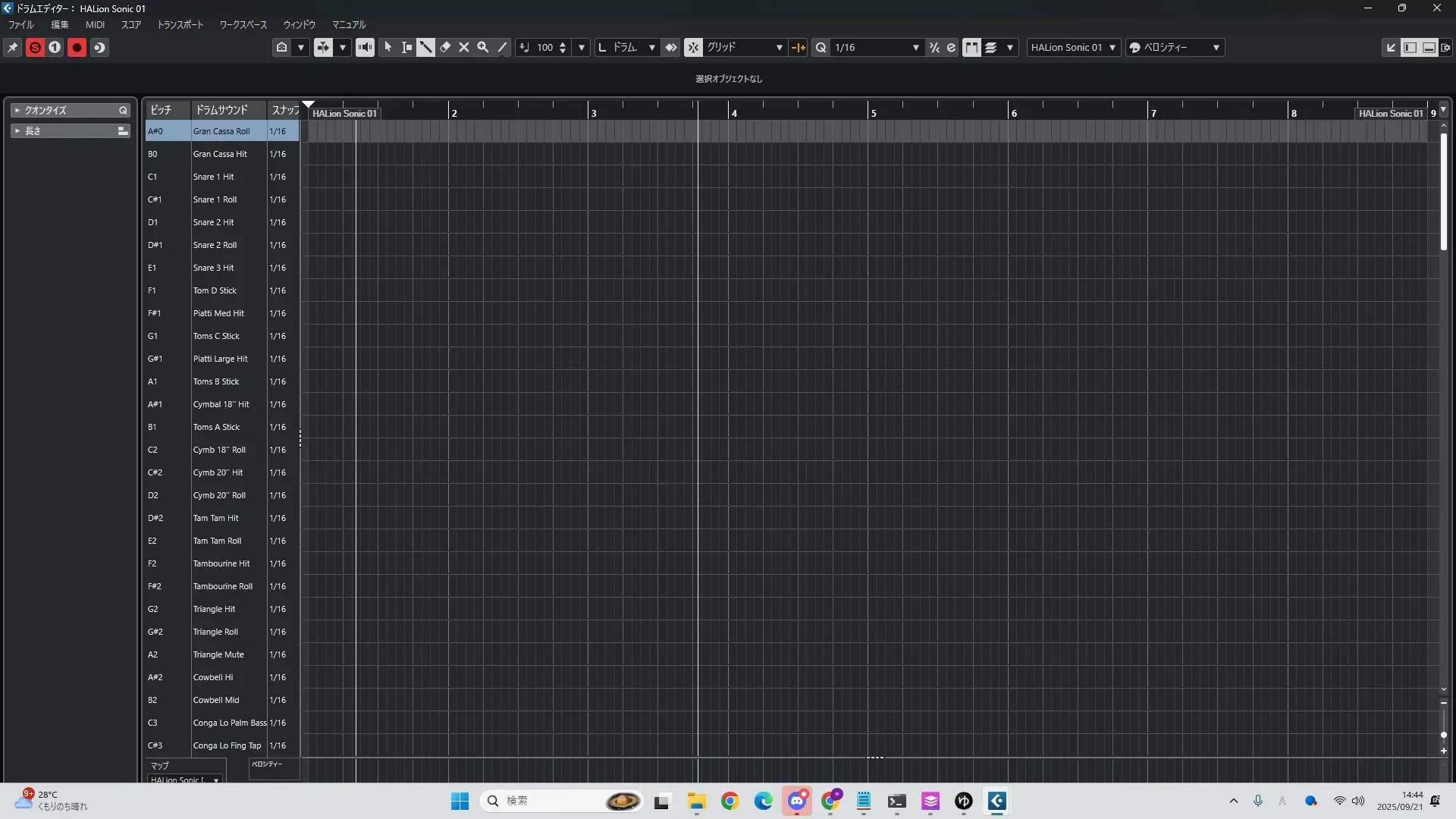Toggle the Solo Editor button
The image size is (1456, 819).
pos(35,47)
